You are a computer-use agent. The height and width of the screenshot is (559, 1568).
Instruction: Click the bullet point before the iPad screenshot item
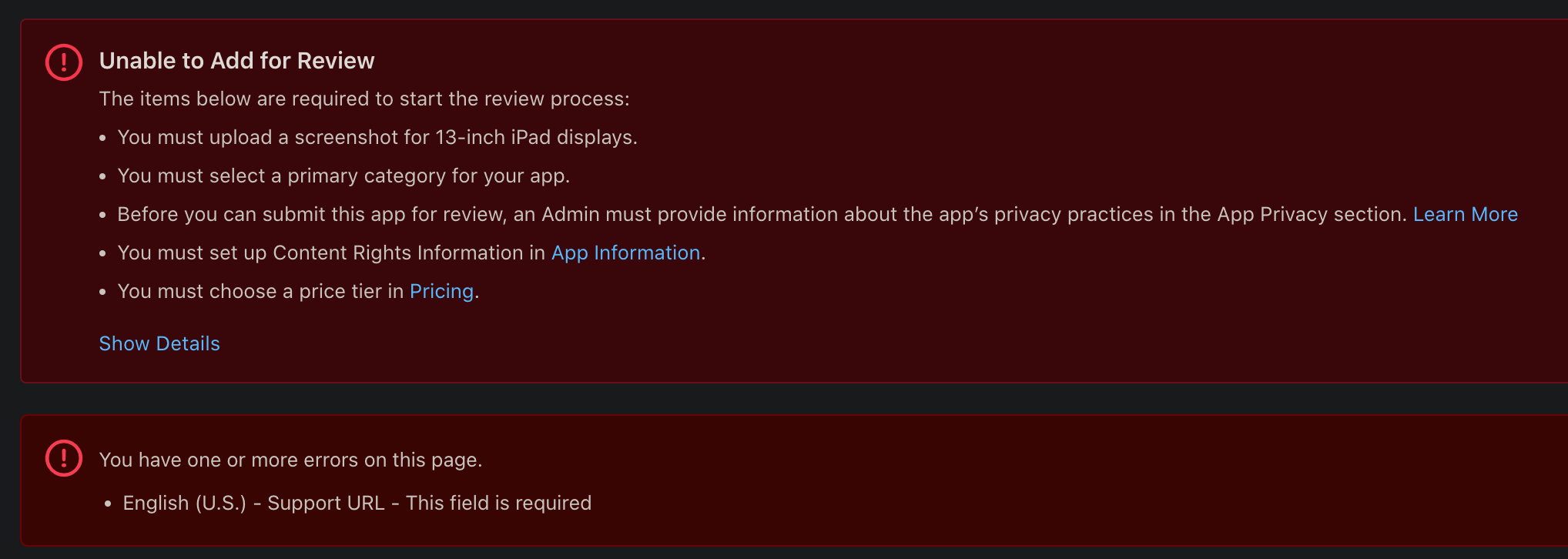pos(103,139)
